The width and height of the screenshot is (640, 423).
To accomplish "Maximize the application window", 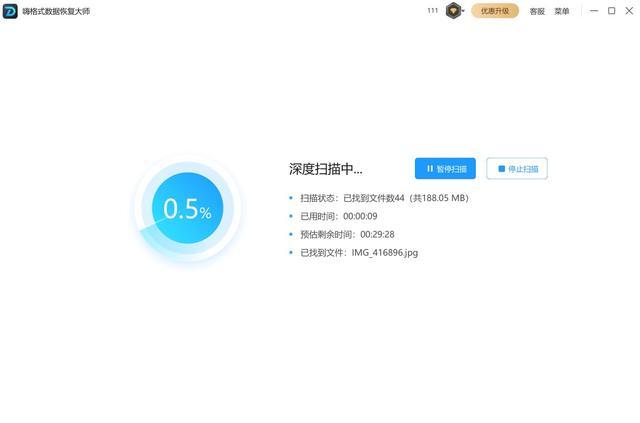I will click(x=611, y=11).
